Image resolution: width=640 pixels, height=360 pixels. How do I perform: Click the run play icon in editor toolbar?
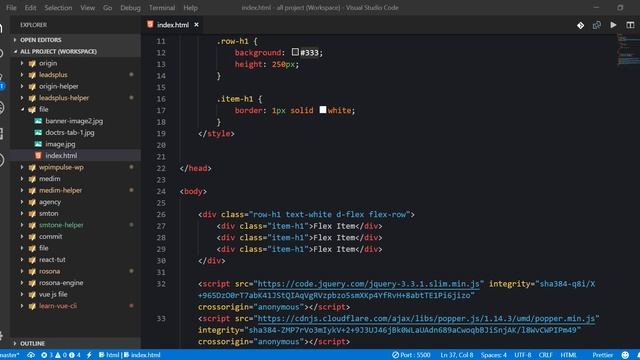coord(613,25)
